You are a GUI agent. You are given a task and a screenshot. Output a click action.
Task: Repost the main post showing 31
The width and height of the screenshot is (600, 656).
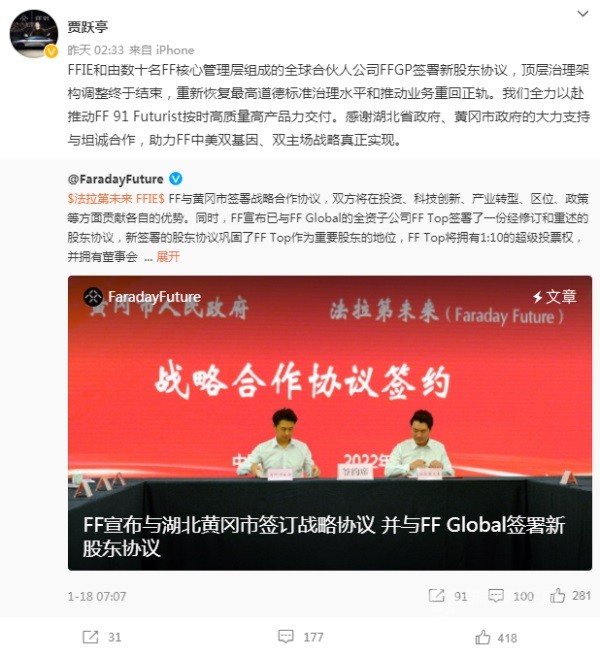coord(102,637)
